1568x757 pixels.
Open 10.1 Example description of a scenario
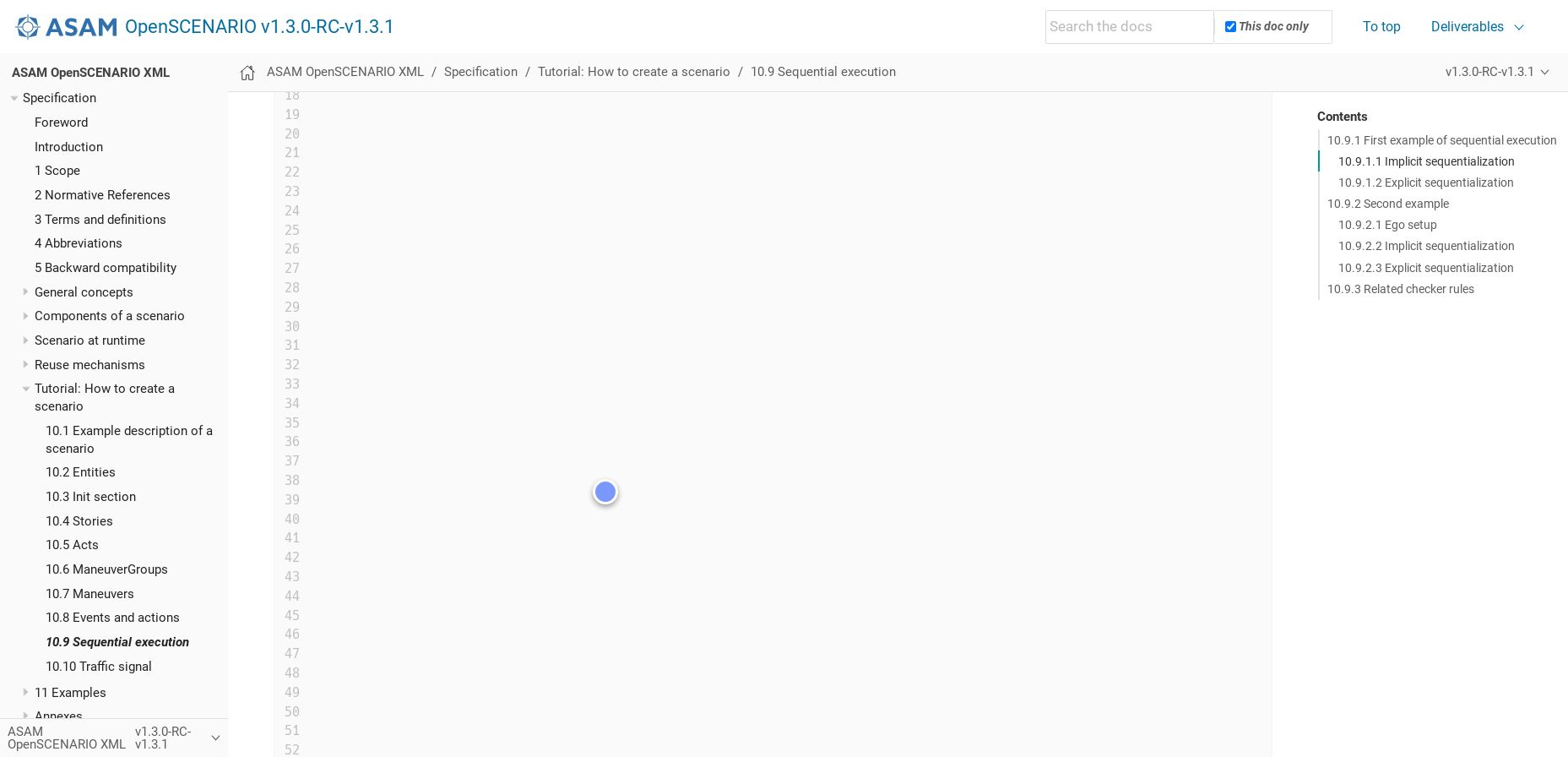tap(129, 439)
